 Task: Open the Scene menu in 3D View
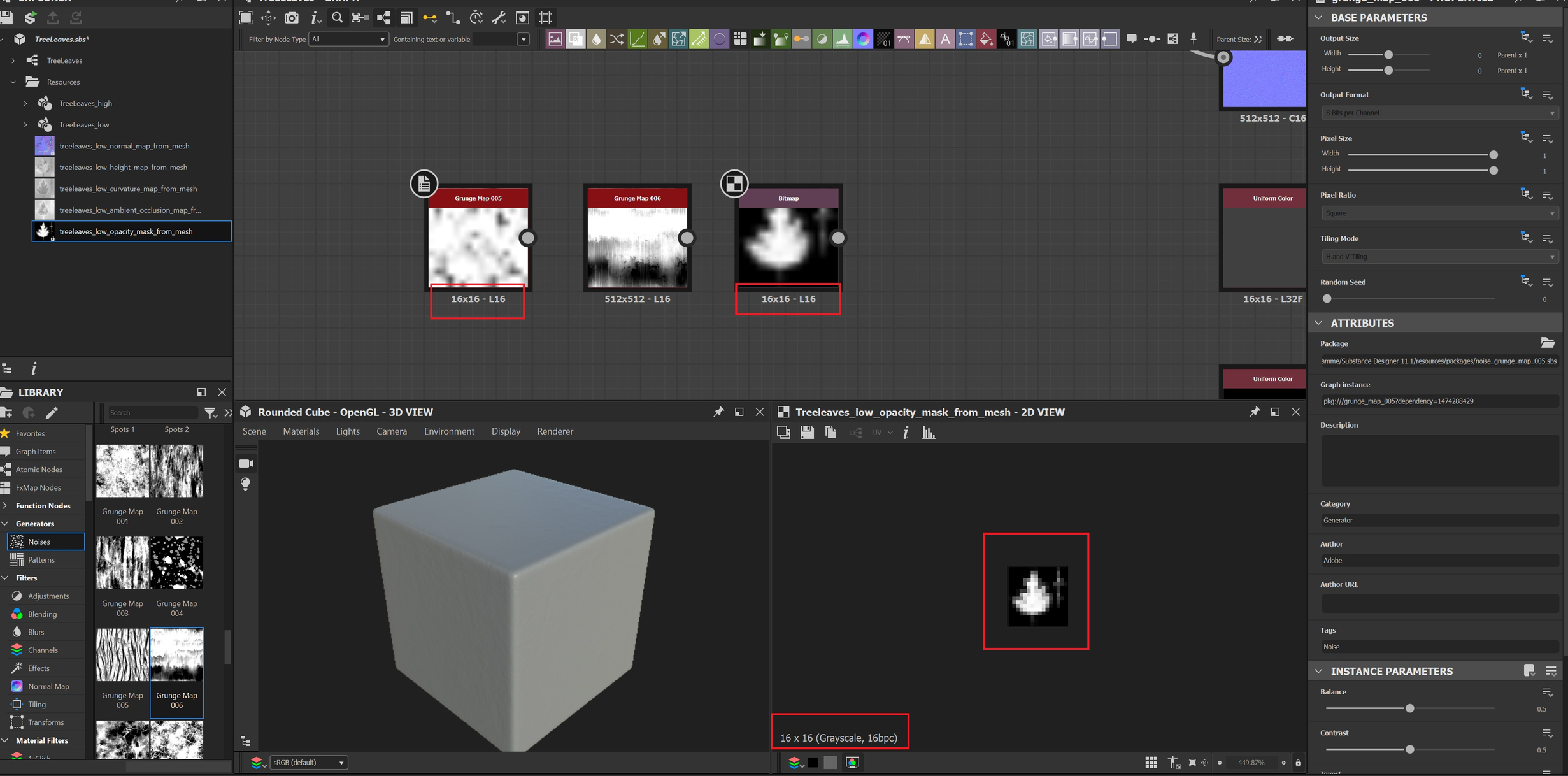click(x=254, y=431)
